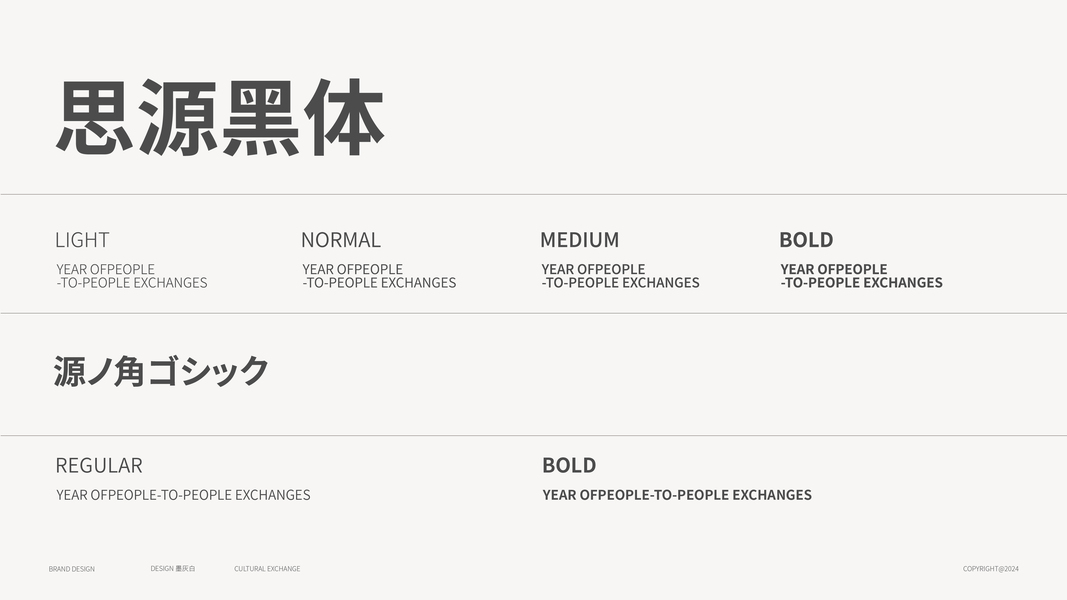Click the BOLD heading in the top row
This screenshot has height=600, width=1067.
(805, 240)
